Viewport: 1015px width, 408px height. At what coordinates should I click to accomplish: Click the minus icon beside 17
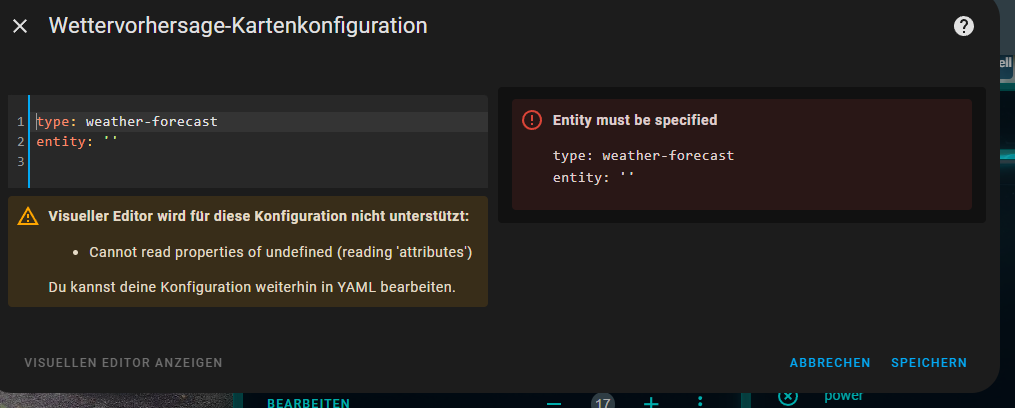tap(553, 402)
